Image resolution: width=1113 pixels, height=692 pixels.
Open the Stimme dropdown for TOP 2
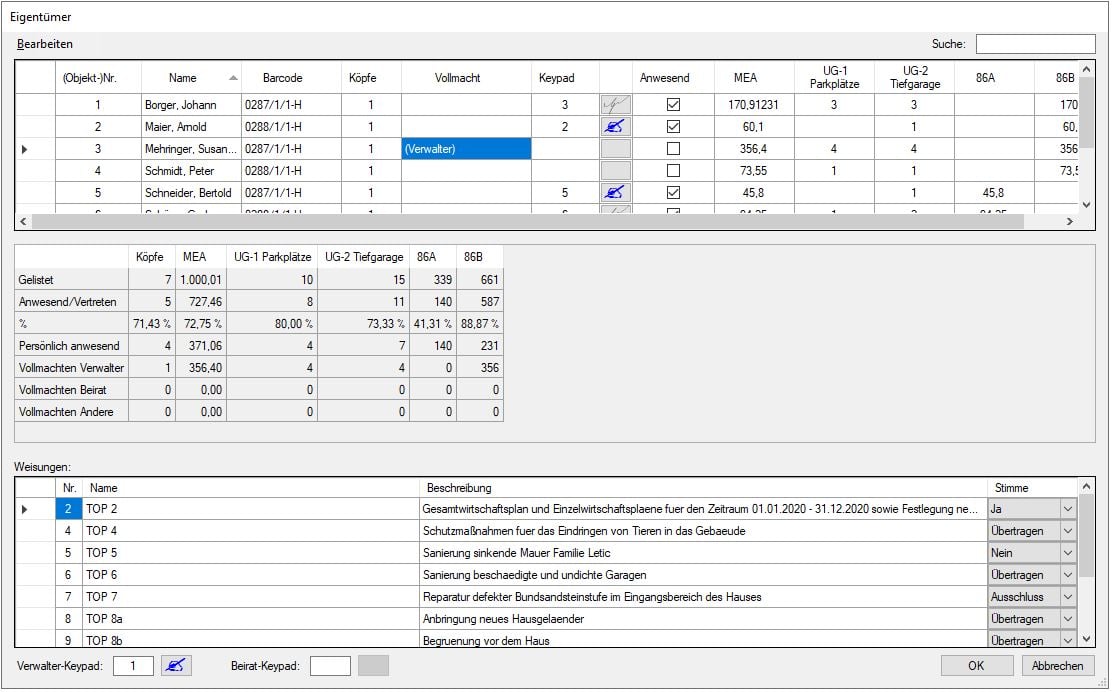1068,509
